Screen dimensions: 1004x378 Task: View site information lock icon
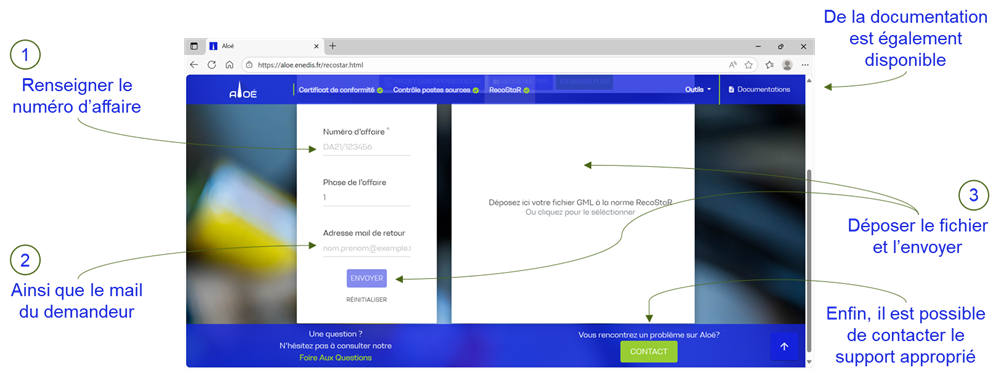(x=249, y=65)
